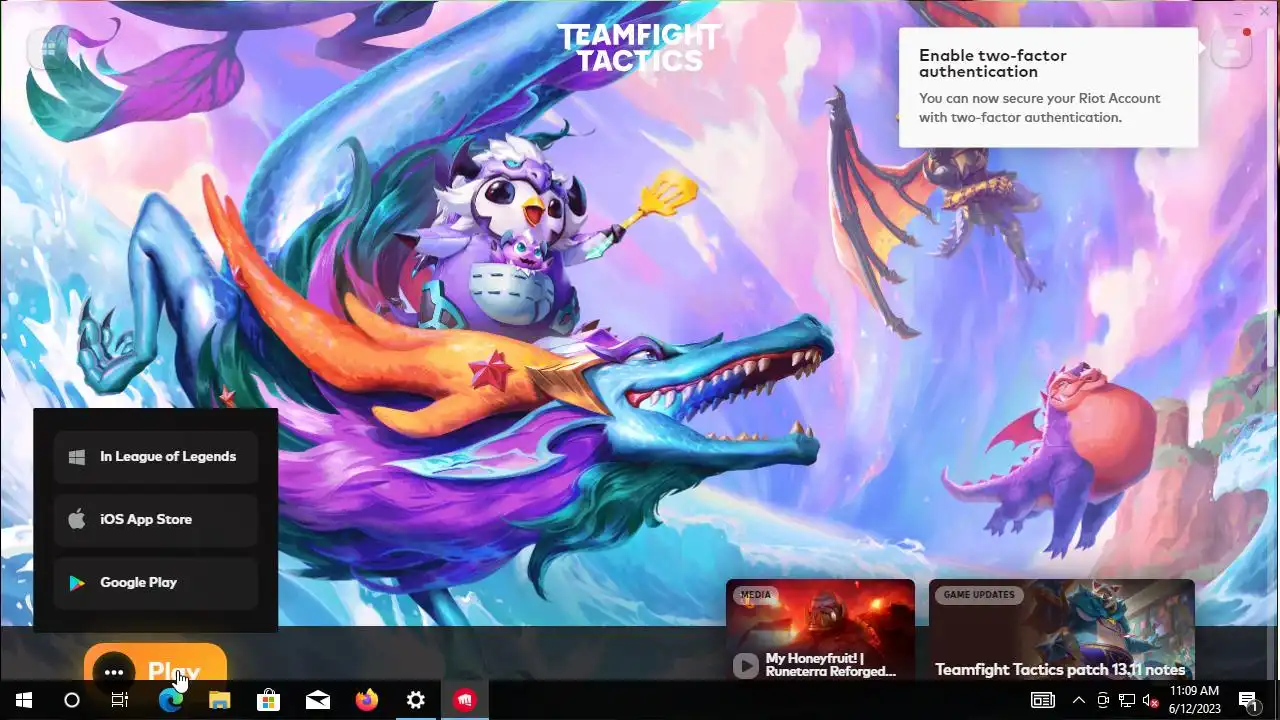Click the Teamfight Tactics logo
This screenshot has width=1280, height=720.
point(639,48)
